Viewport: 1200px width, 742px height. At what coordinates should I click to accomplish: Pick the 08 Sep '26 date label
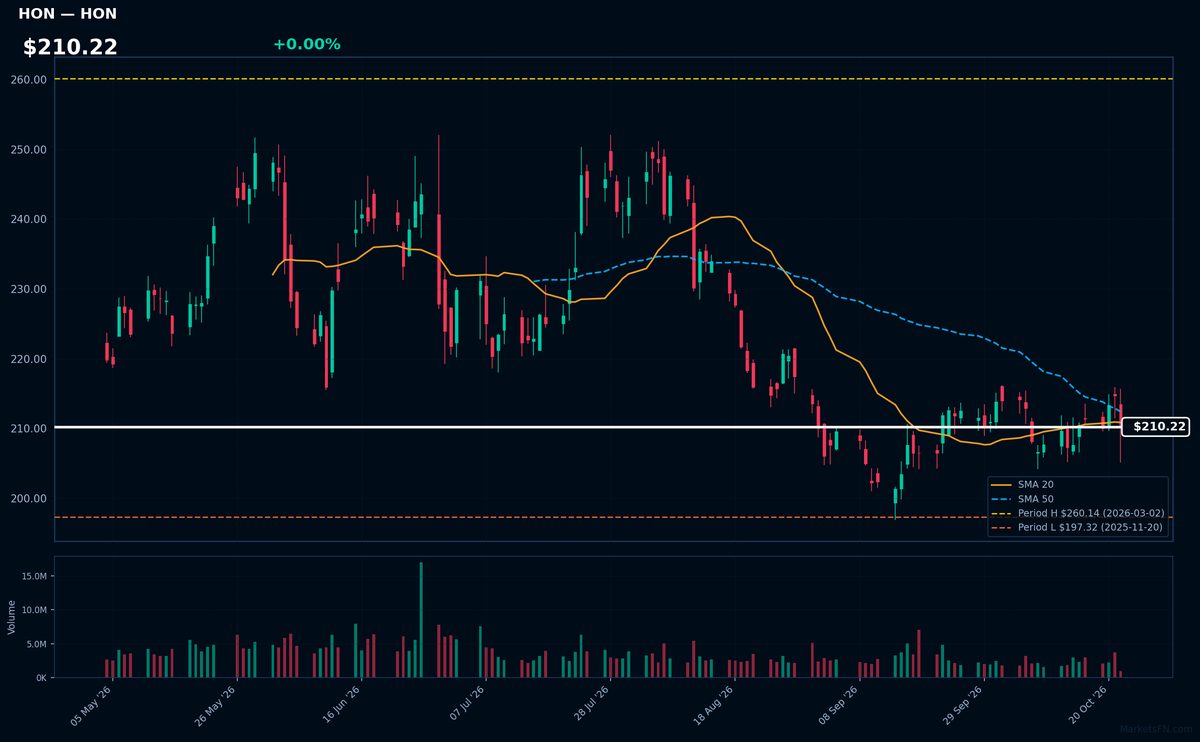(840, 705)
